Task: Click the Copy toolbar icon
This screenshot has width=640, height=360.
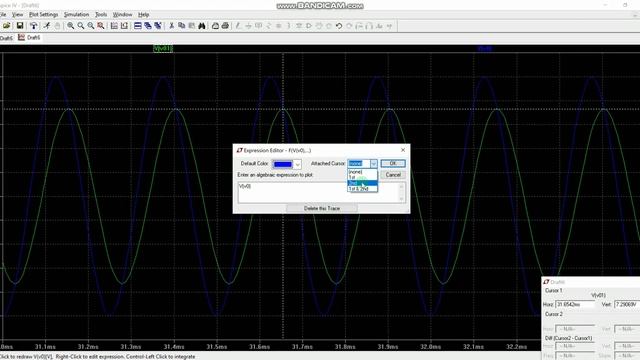Action: (x=182, y=26)
